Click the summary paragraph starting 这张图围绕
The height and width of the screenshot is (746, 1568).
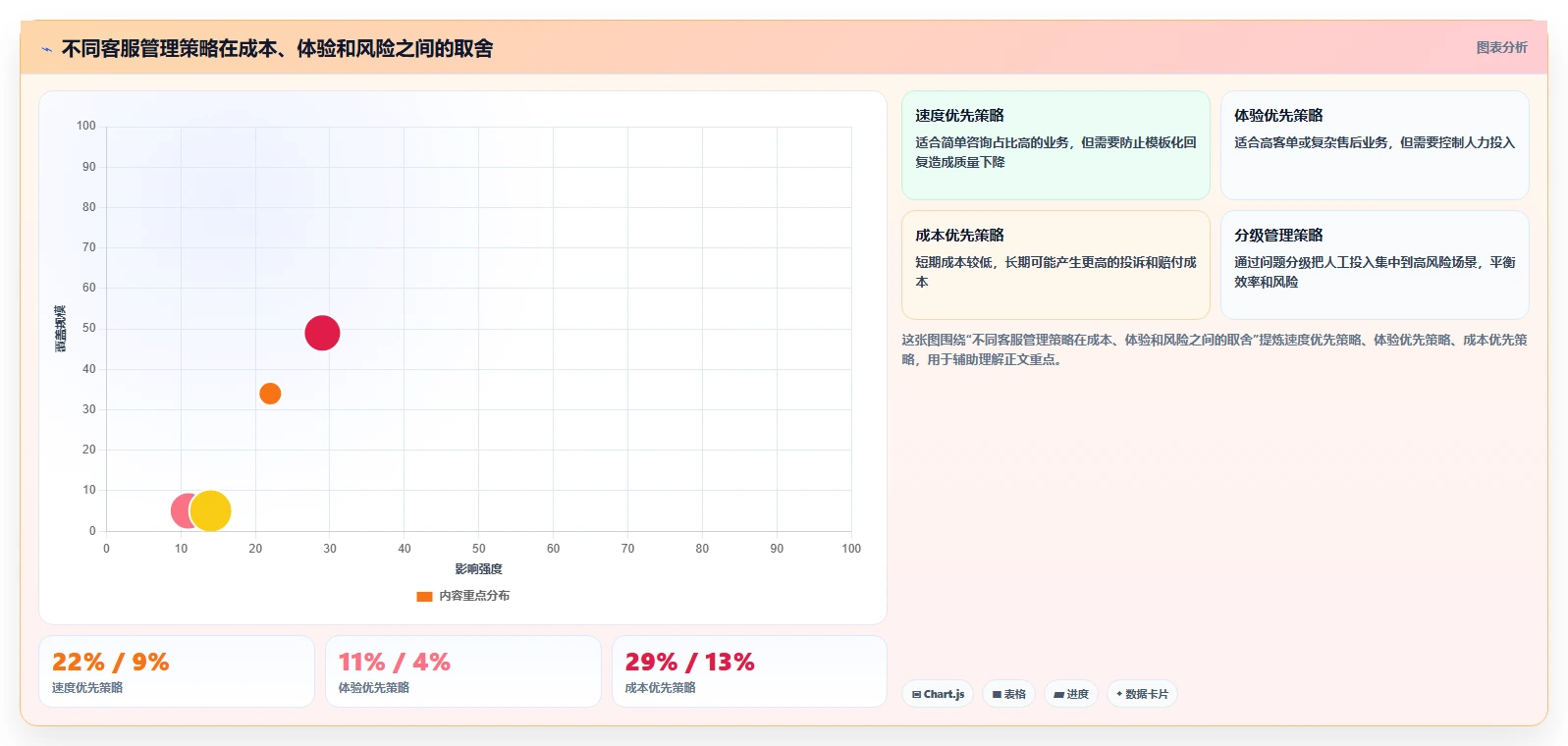(1215, 349)
